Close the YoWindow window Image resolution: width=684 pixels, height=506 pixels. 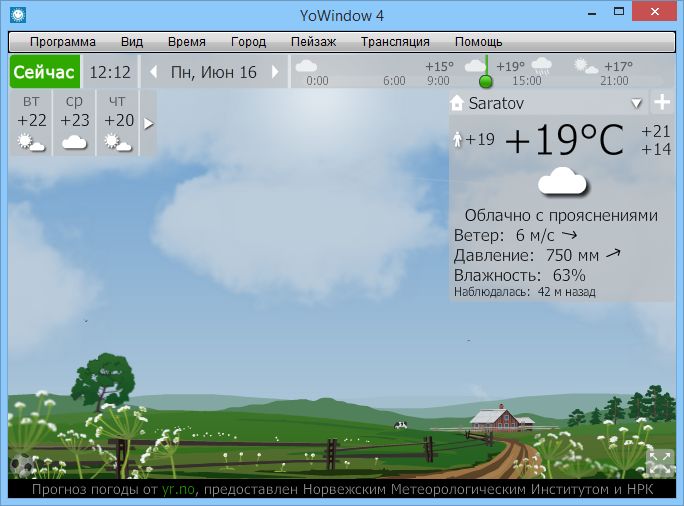[x=655, y=12]
